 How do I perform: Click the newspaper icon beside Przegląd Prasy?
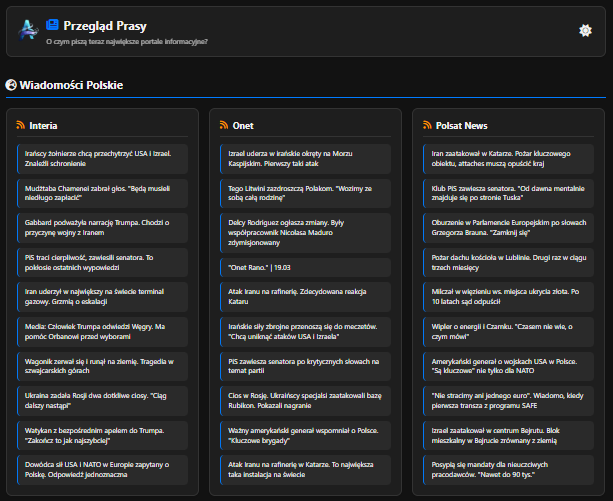tap(53, 24)
